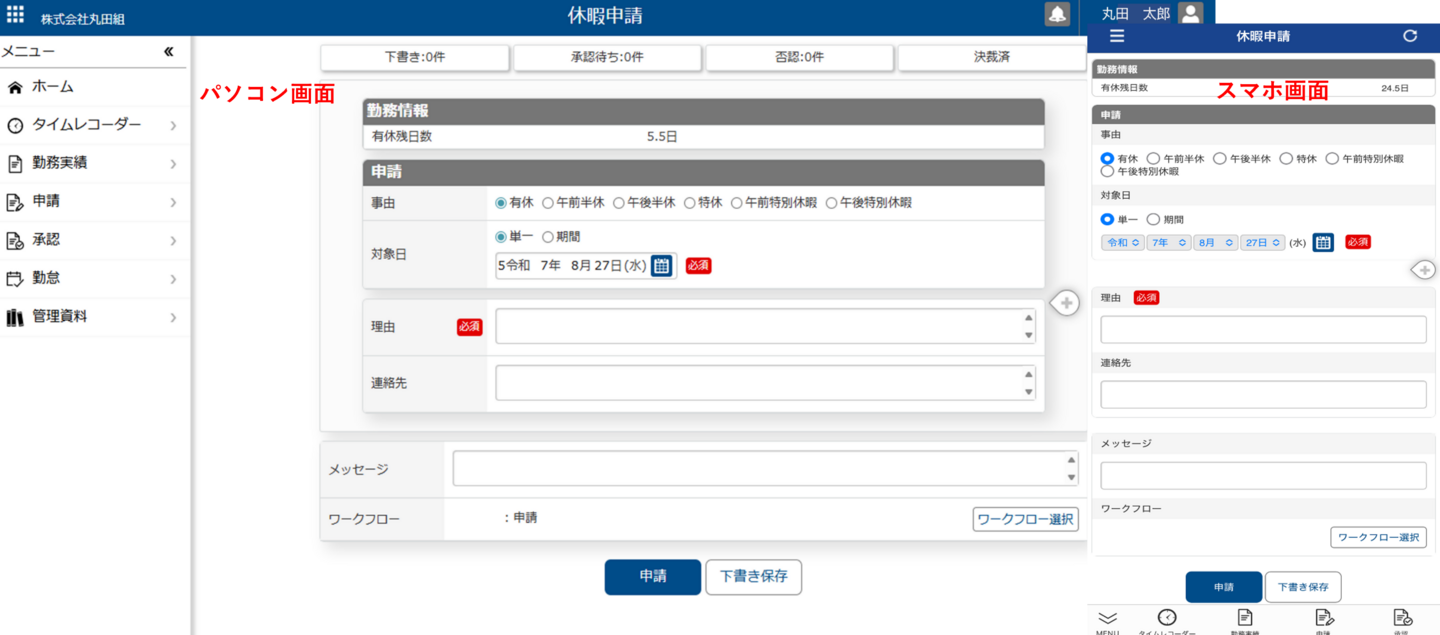1440x635 pixels.
Task: Go to ホーム in sidebar menu
Action: (x=53, y=87)
